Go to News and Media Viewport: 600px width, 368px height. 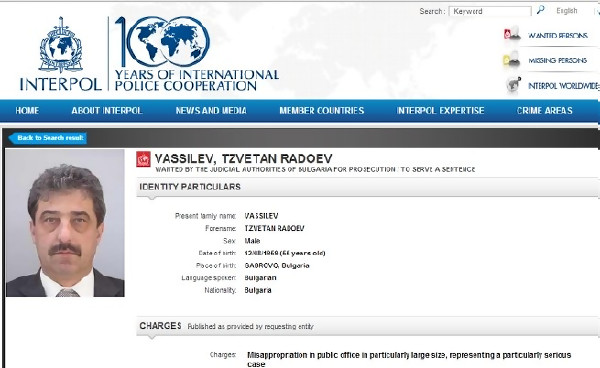pyautogui.click(x=211, y=111)
